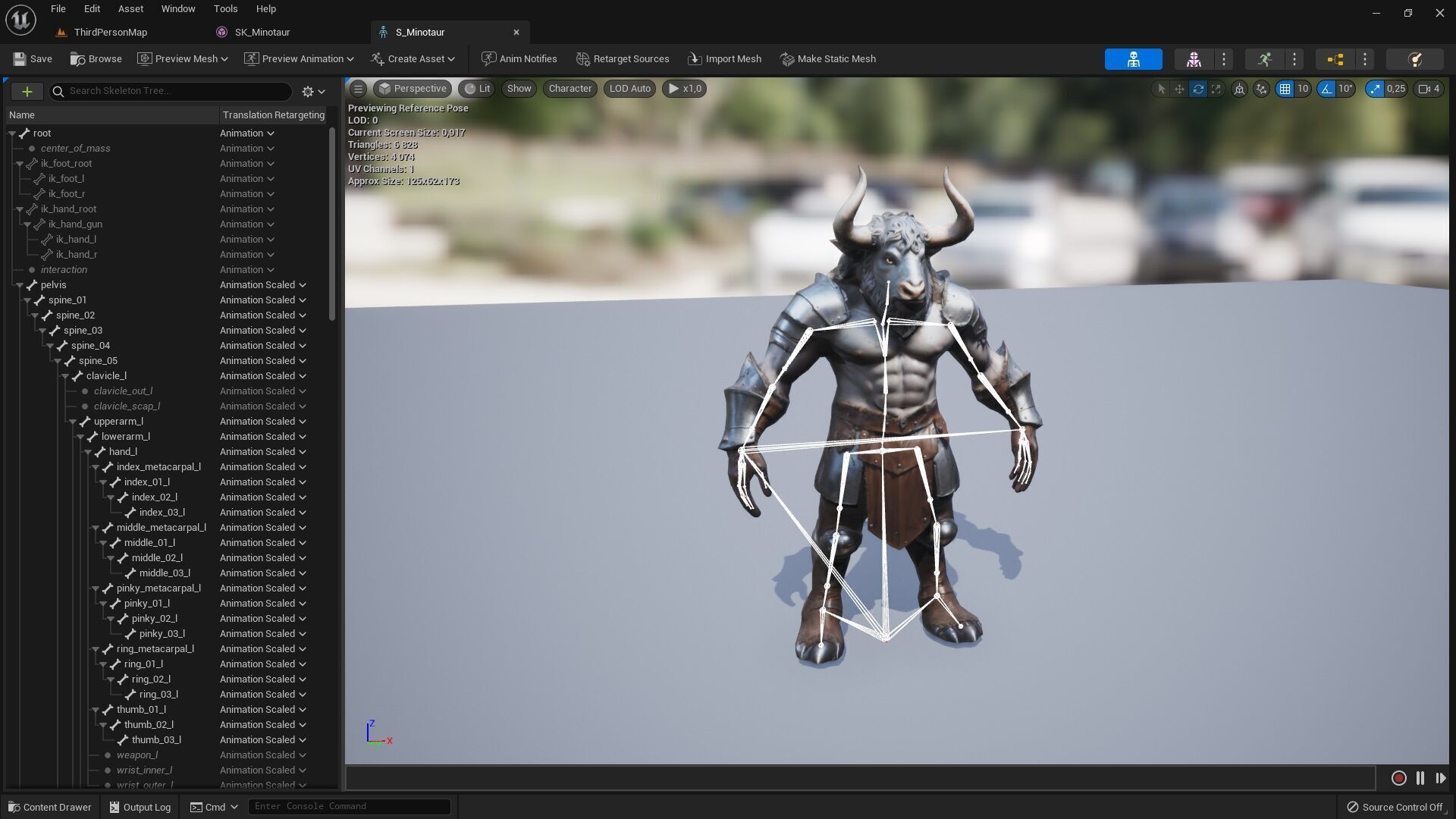This screenshot has width=1456, height=819.
Task: Activate the Translate gizmo tool
Action: 1179,89
